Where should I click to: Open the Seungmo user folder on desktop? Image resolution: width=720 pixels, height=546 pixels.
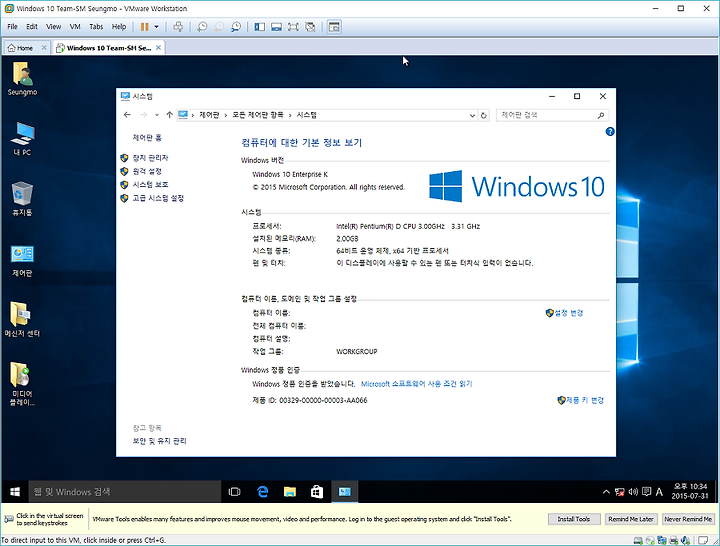(22, 79)
